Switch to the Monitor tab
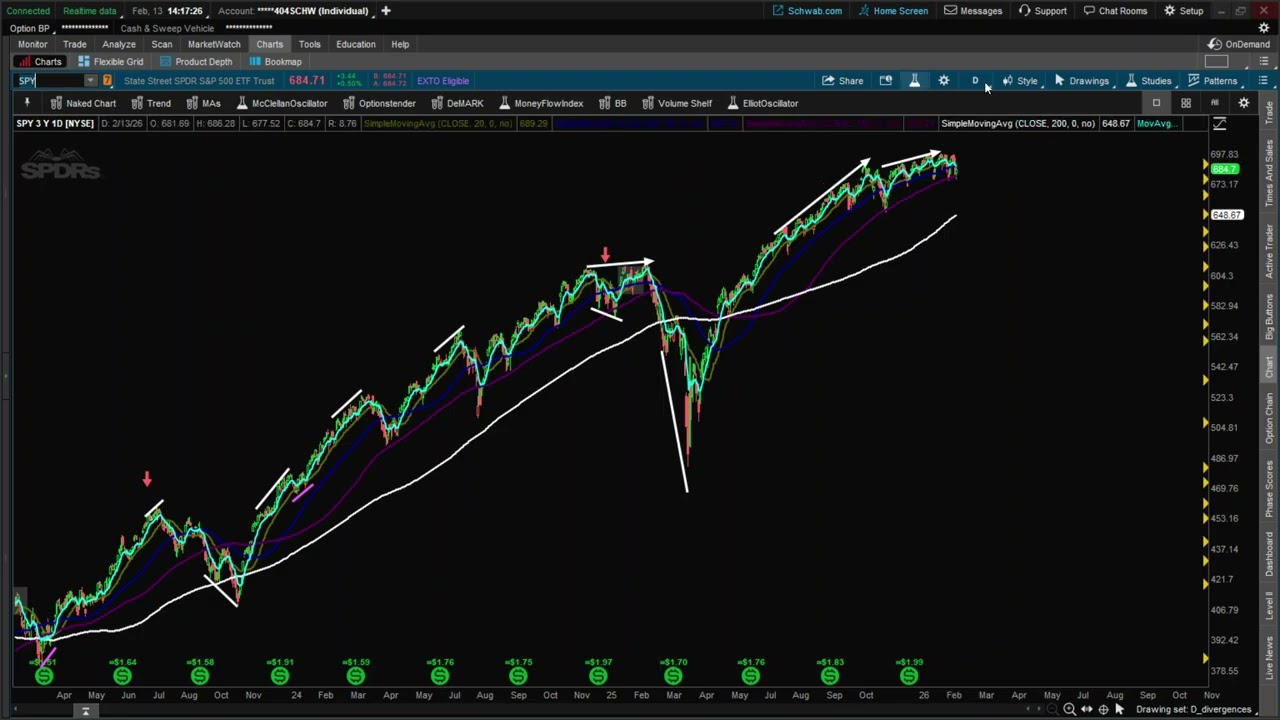Screen dimensions: 1280x720 pos(32,44)
